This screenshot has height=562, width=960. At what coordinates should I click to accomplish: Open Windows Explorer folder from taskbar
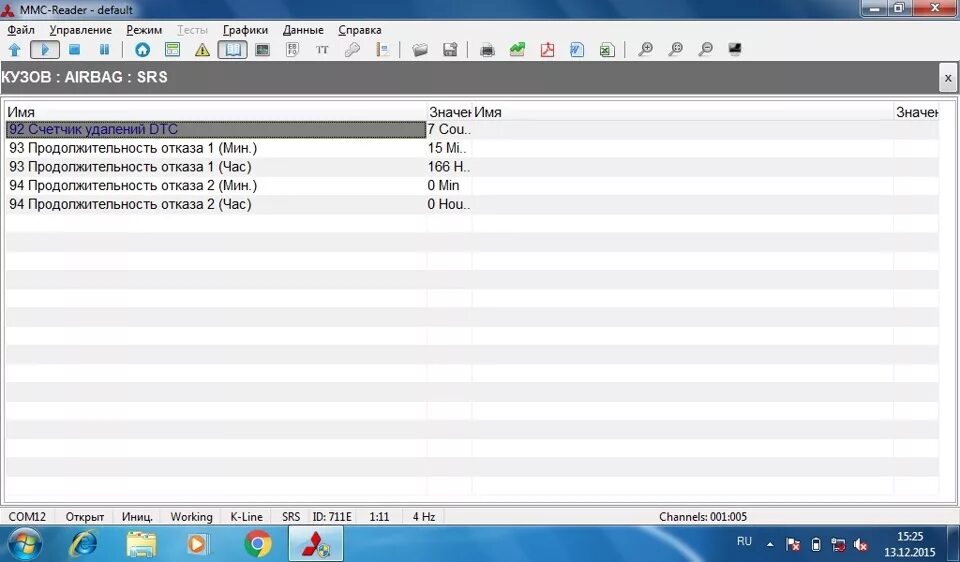tap(141, 544)
